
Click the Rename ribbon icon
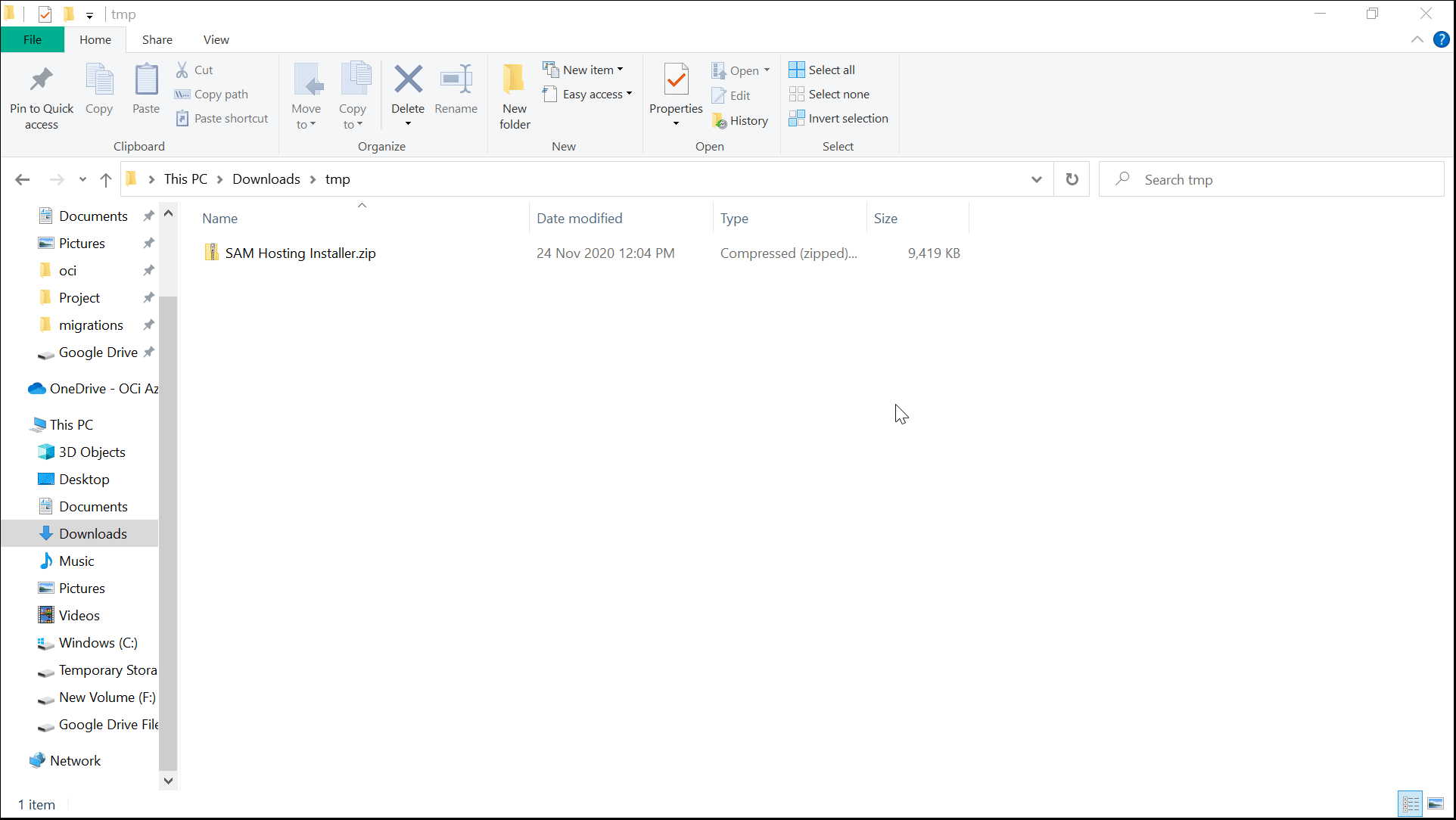(x=456, y=80)
